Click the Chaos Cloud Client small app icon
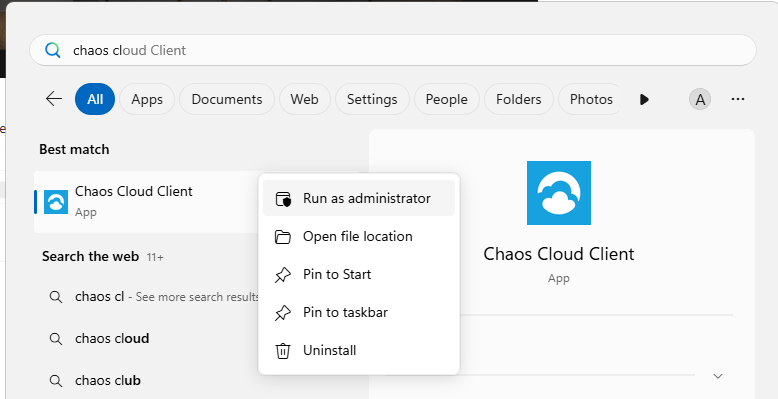The height and width of the screenshot is (399, 778). pyautogui.click(x=56, y=202)
